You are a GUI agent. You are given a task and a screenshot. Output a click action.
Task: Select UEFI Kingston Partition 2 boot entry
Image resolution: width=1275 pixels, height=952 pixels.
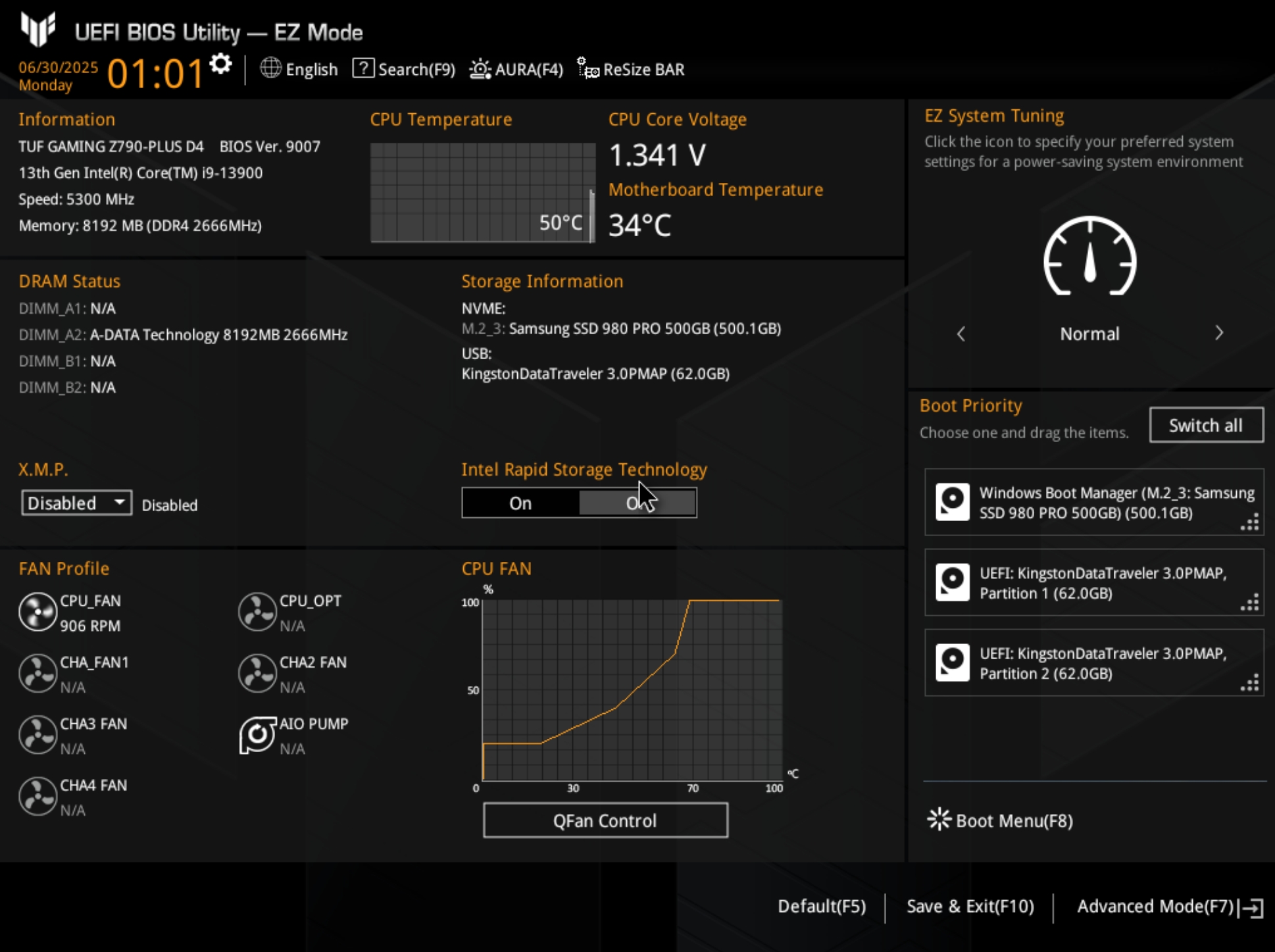point(1094,663)
